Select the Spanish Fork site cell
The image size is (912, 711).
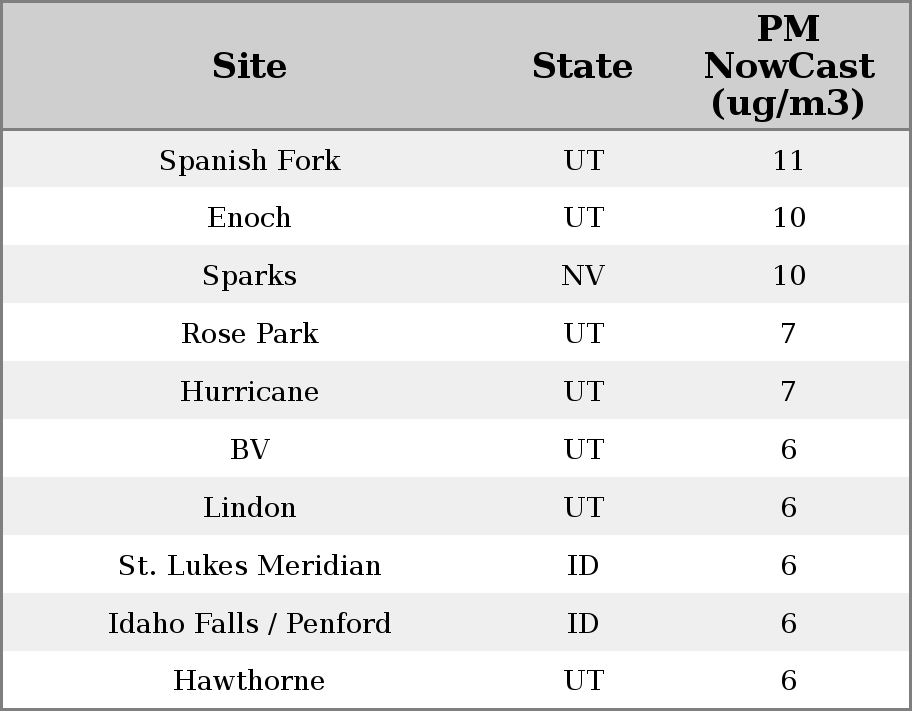tap(249, 160)
